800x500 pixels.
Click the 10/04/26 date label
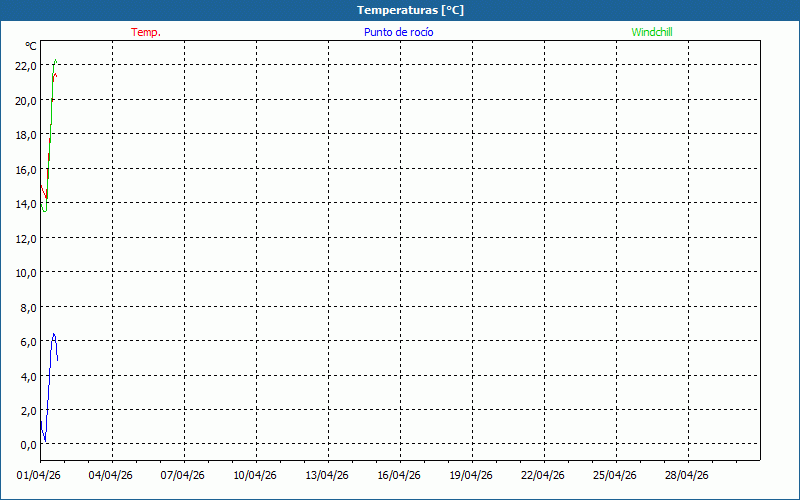(x=255, y=475)
